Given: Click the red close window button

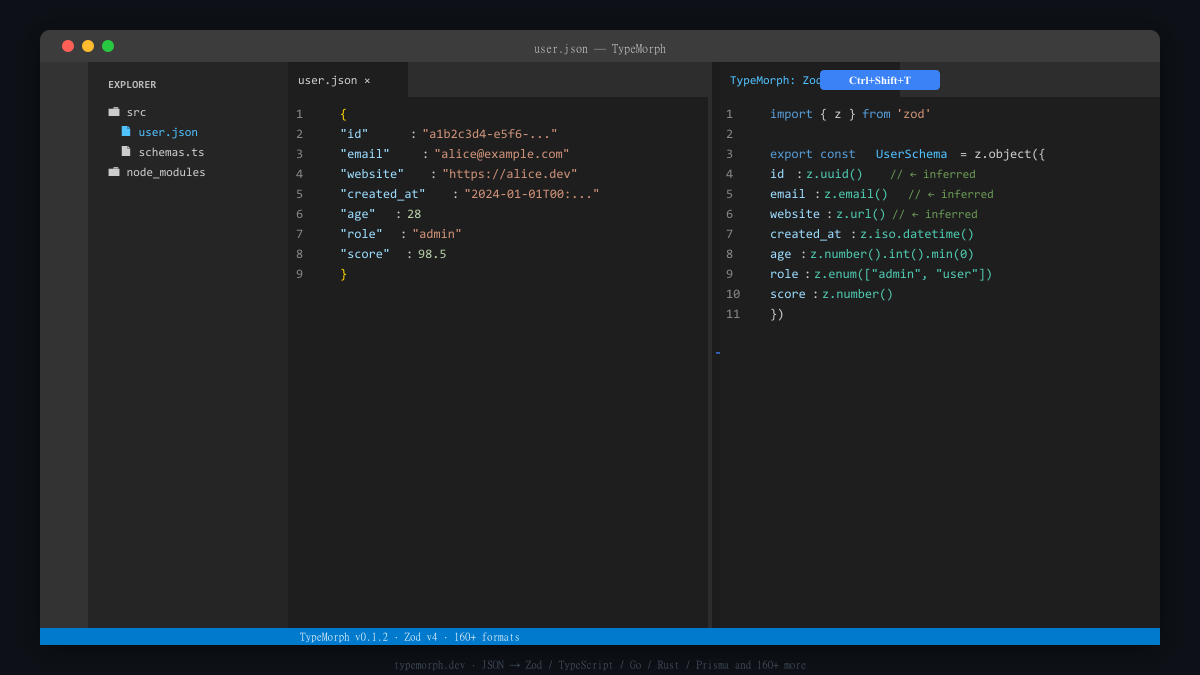Looking at the screenshot, I should point(68,46).
